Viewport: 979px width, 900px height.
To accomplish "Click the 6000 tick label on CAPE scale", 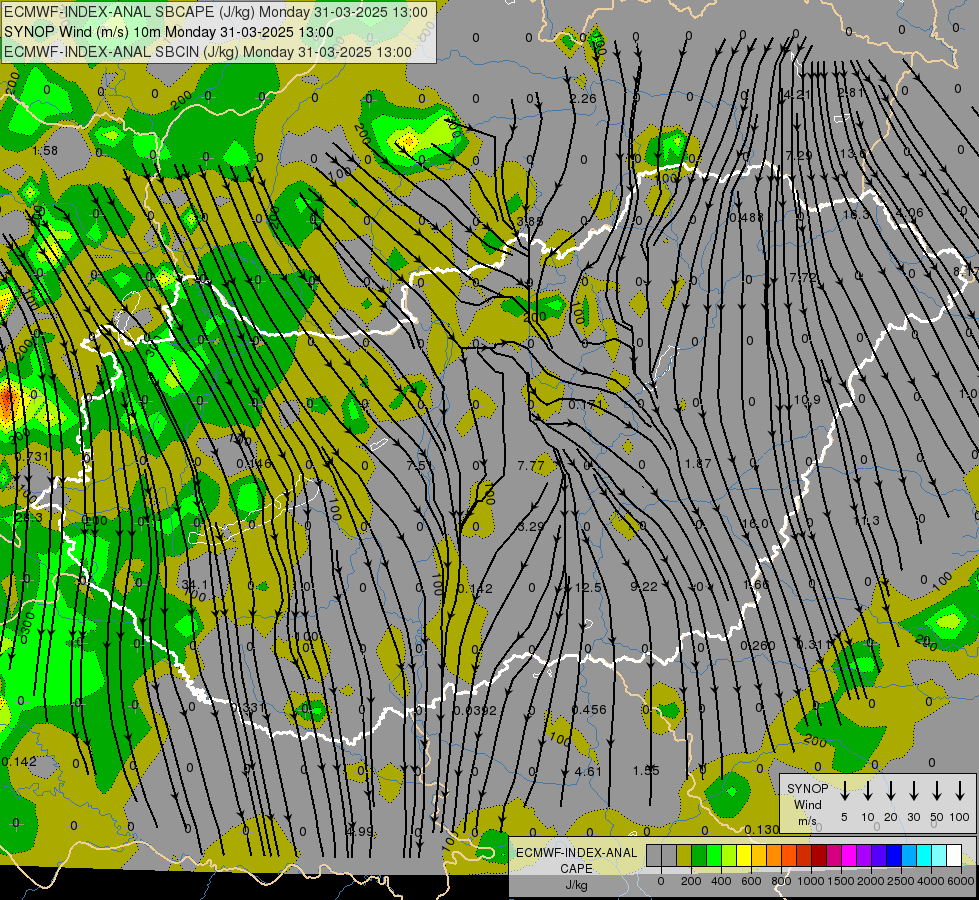I will pyautogui.click(x=961, y=881).
